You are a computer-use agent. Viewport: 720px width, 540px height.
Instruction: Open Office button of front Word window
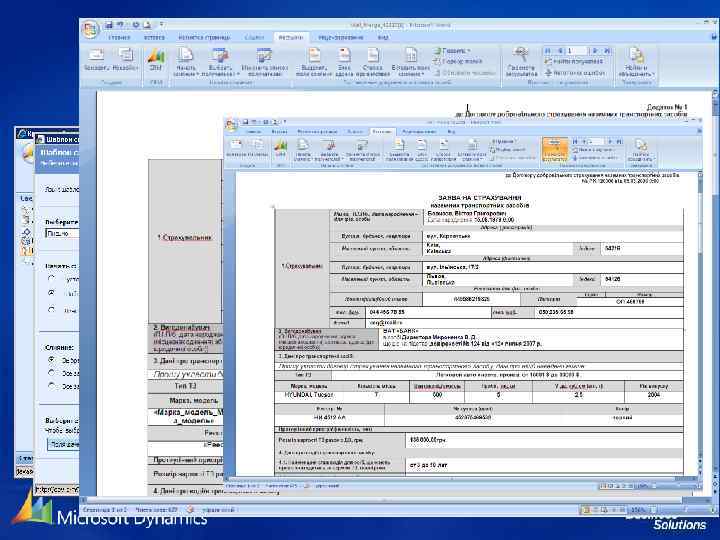coord(231,124)
